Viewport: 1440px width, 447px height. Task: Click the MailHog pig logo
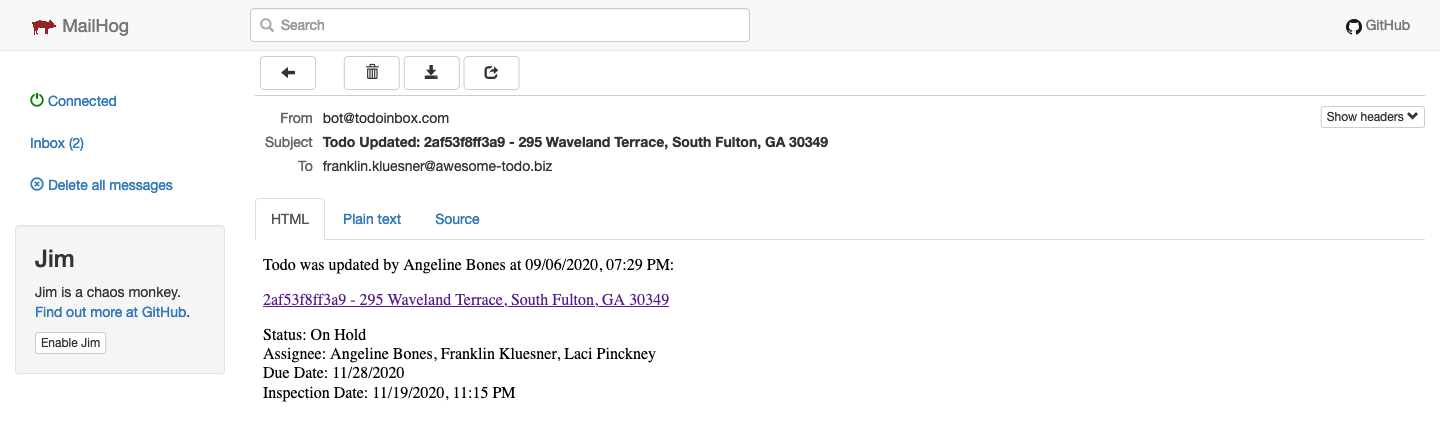coord(43,26)
